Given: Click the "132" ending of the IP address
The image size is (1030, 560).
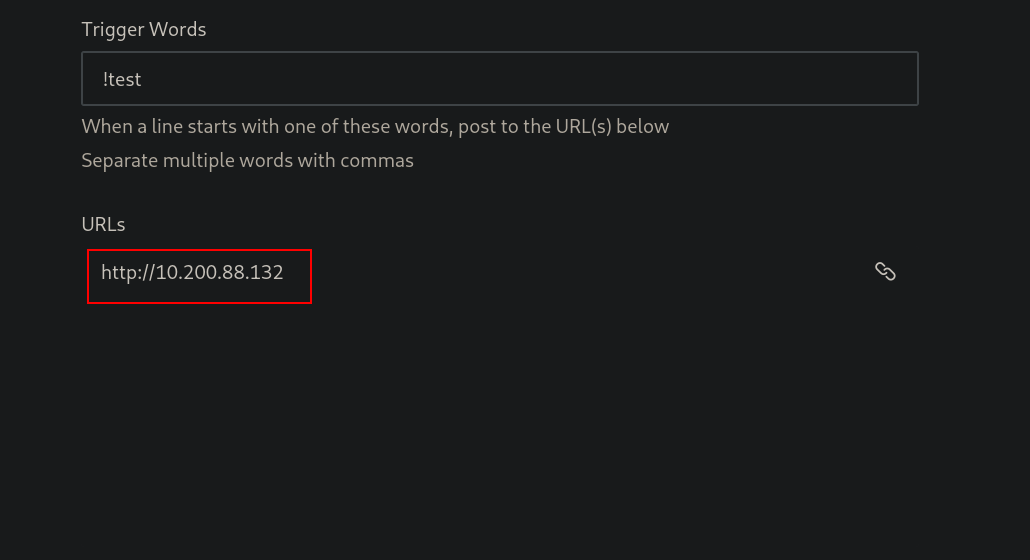Looking at the screenshot, I should (x=268, y=272).
